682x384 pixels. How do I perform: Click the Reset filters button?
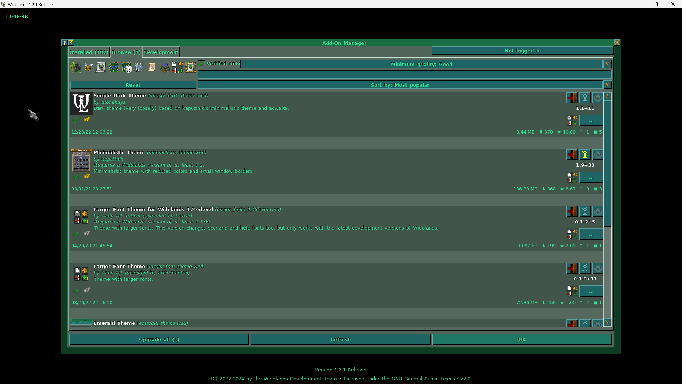point(133,85)
